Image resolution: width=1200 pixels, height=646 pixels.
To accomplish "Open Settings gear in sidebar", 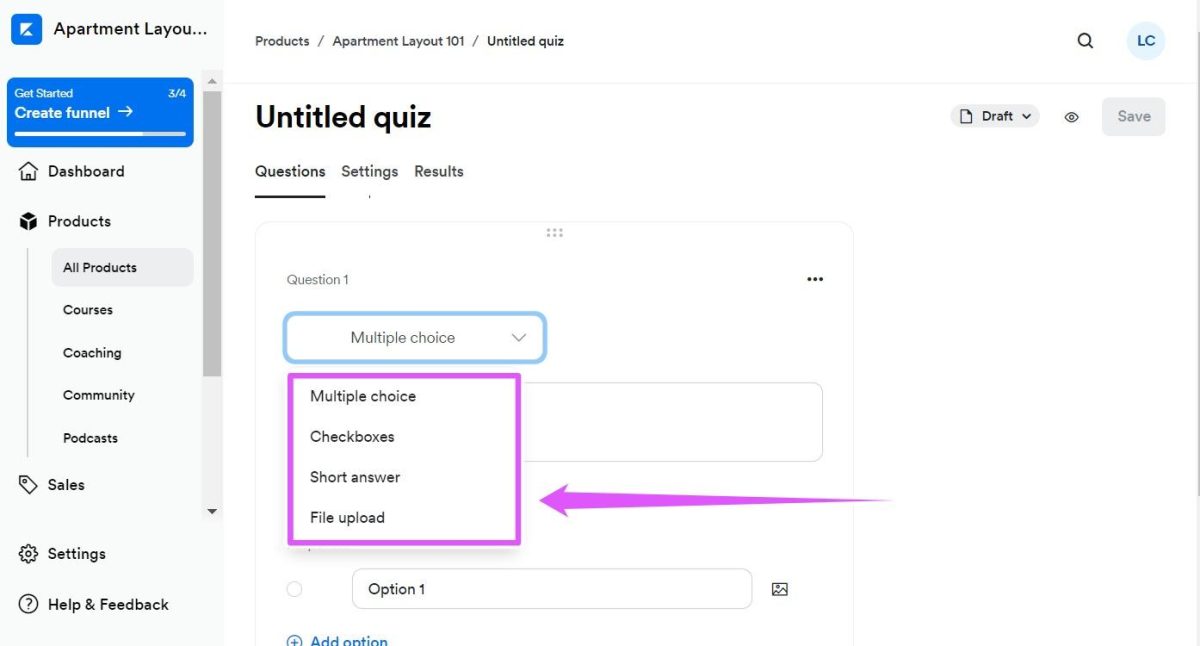I will click(x=28, y=554).
